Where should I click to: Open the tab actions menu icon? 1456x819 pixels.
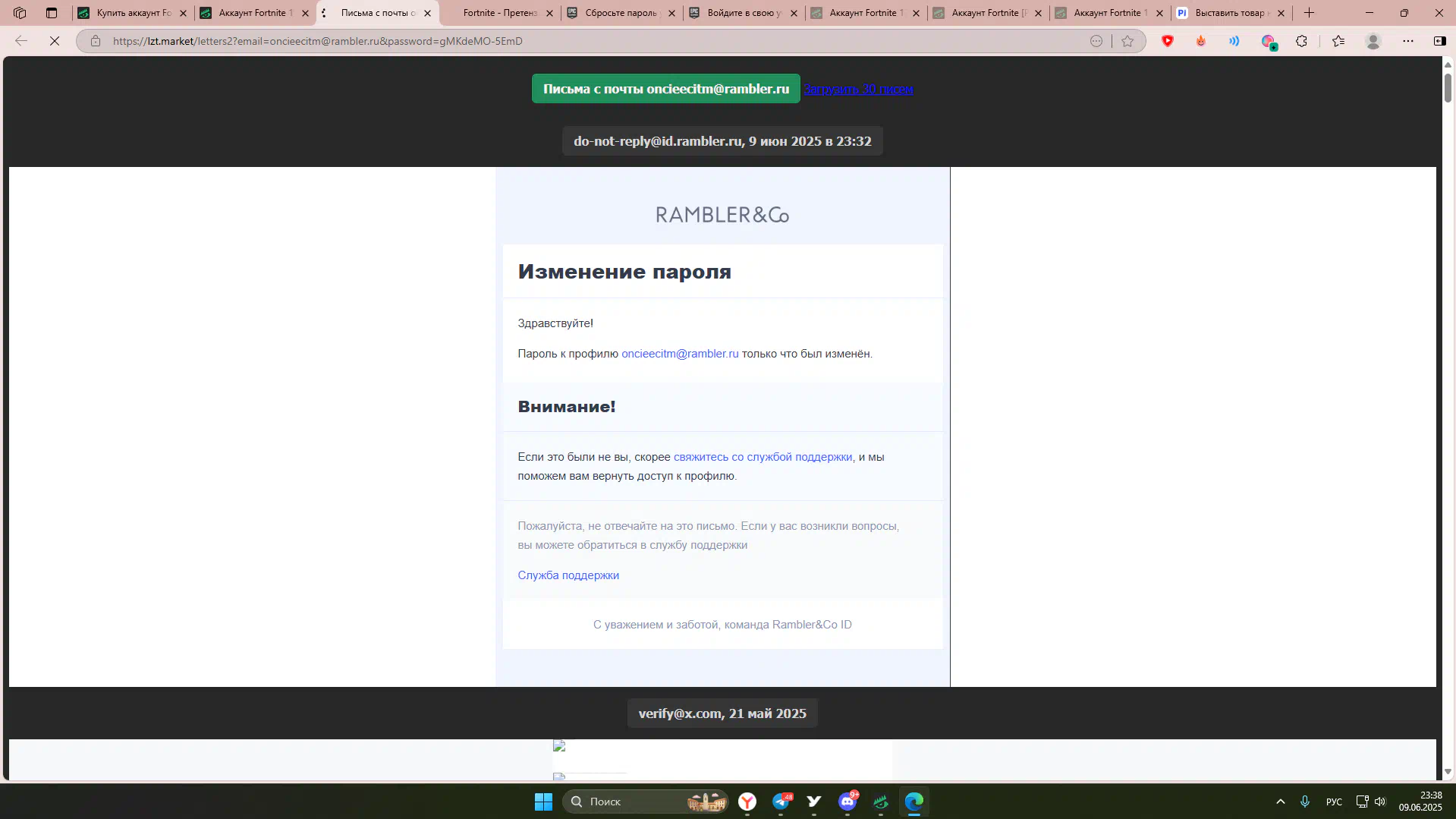(52, 13)
